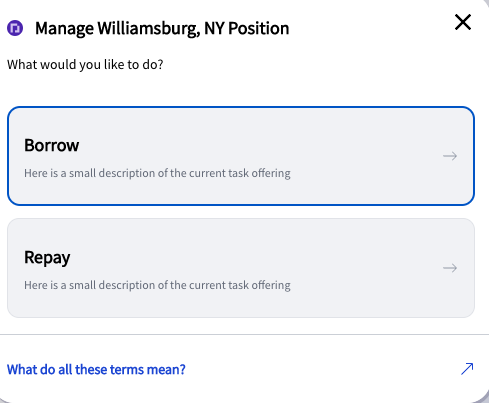Click the Repay heading text

tap(47, 258)
